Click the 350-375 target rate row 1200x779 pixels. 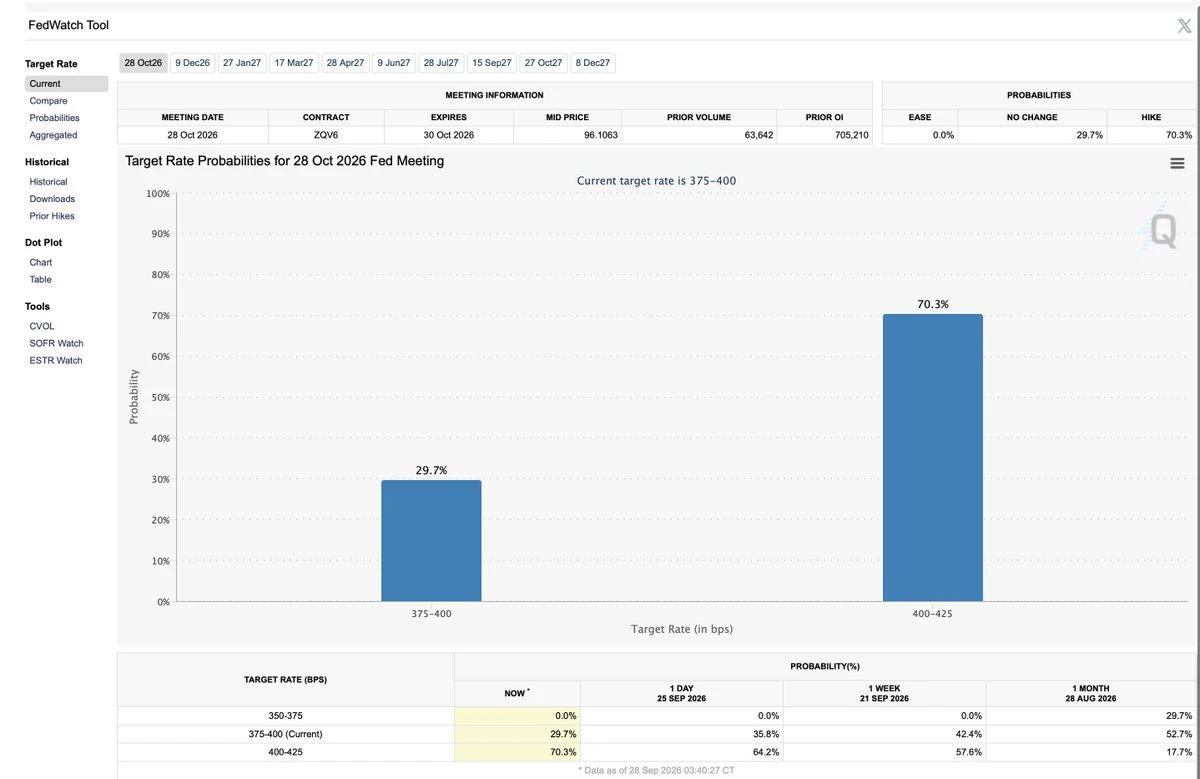coord(656,716)
